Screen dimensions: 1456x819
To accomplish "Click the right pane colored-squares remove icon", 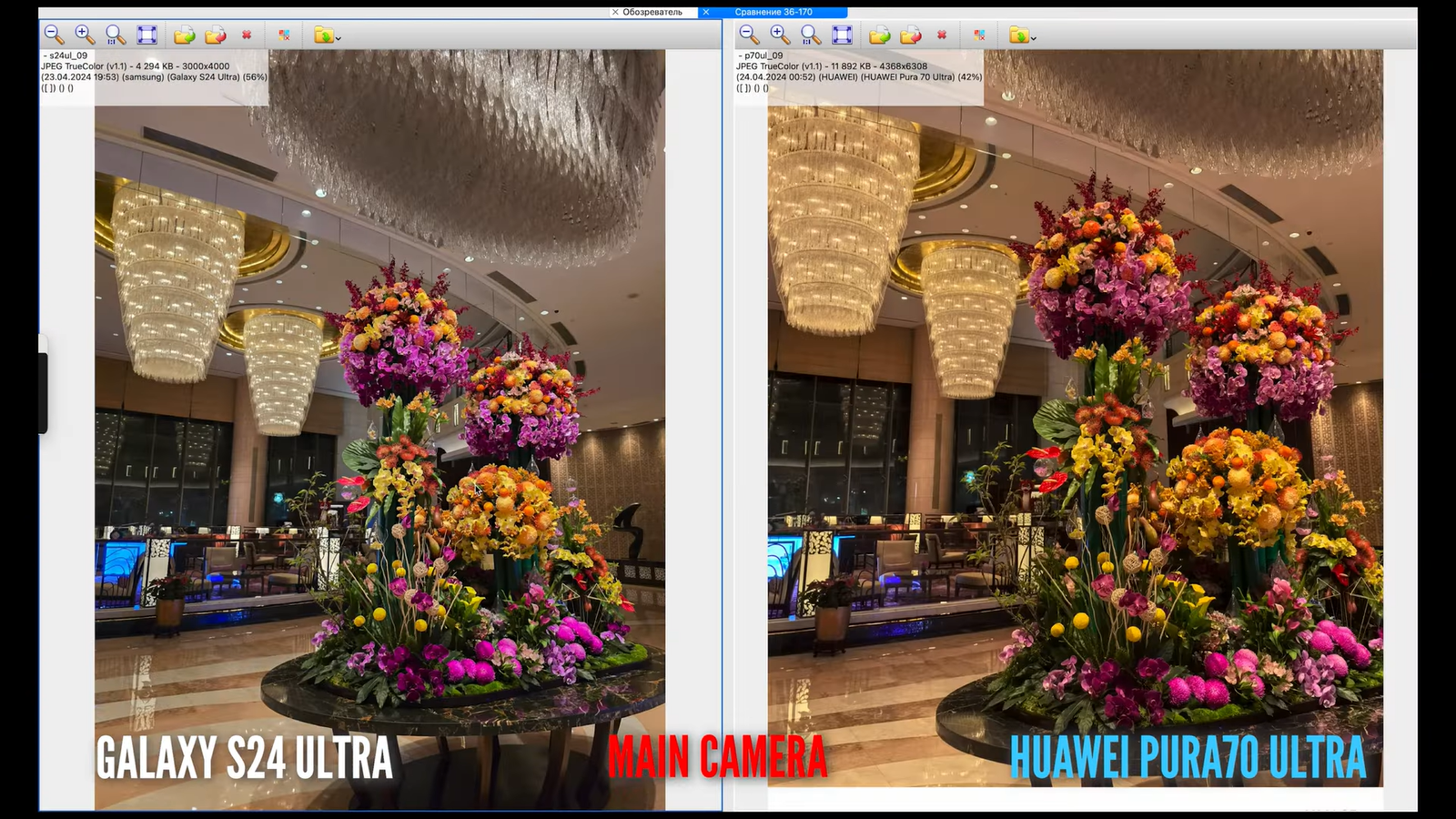I will 980,35.
